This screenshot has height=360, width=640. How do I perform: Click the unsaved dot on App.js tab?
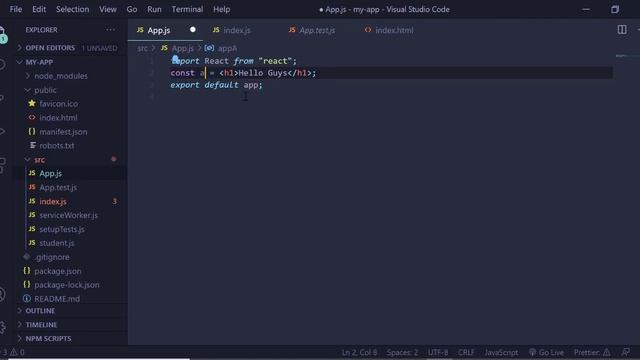click(193, 30)
